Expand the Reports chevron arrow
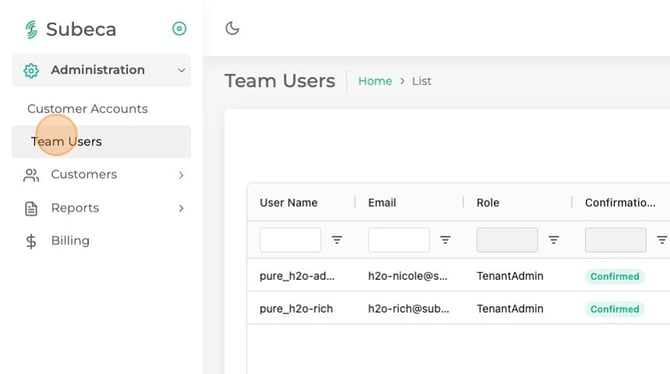The width and height of the screenshot is (670, 374). [181, 208]
